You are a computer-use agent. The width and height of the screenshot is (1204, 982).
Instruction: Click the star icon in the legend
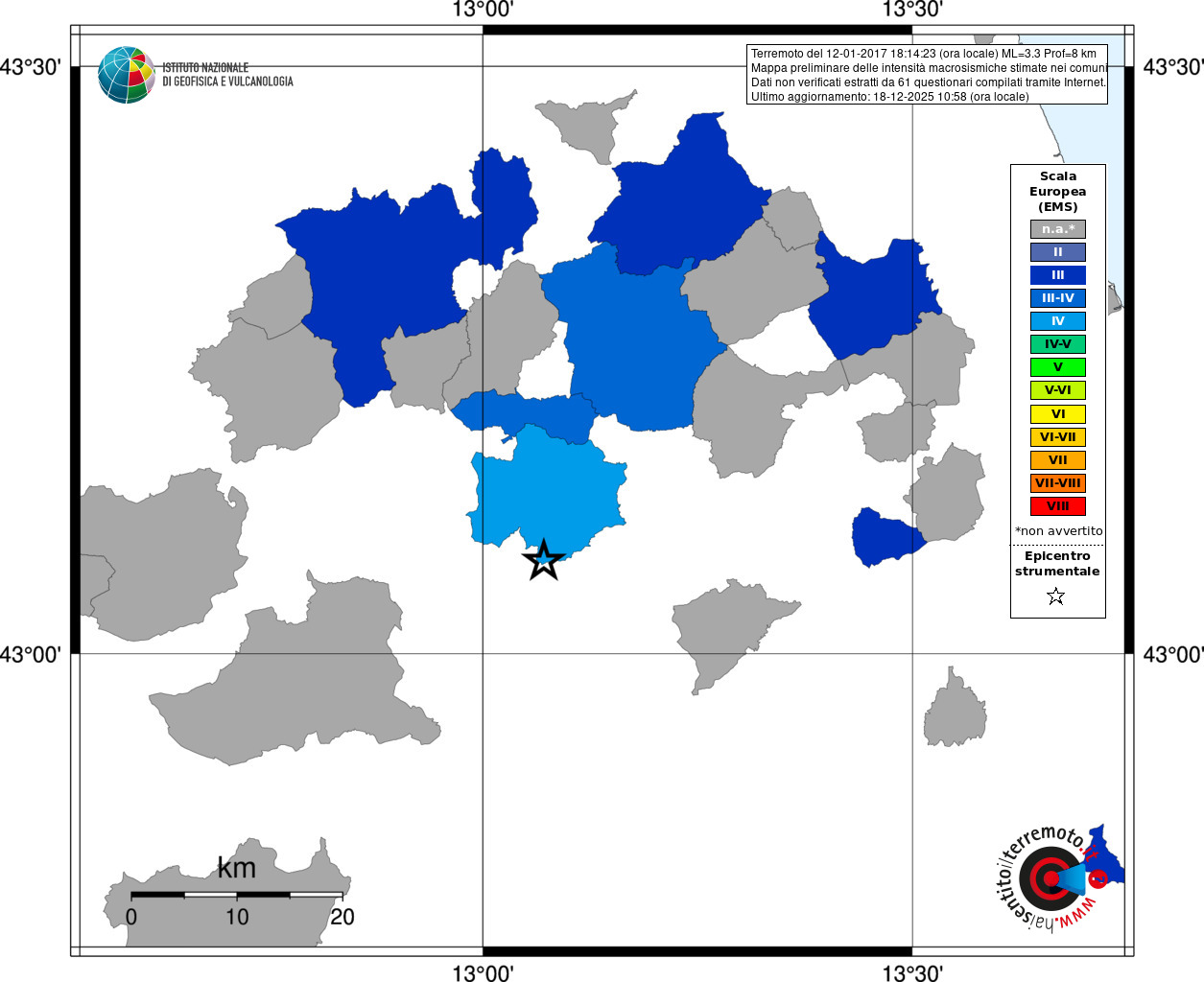(1056, 596)
